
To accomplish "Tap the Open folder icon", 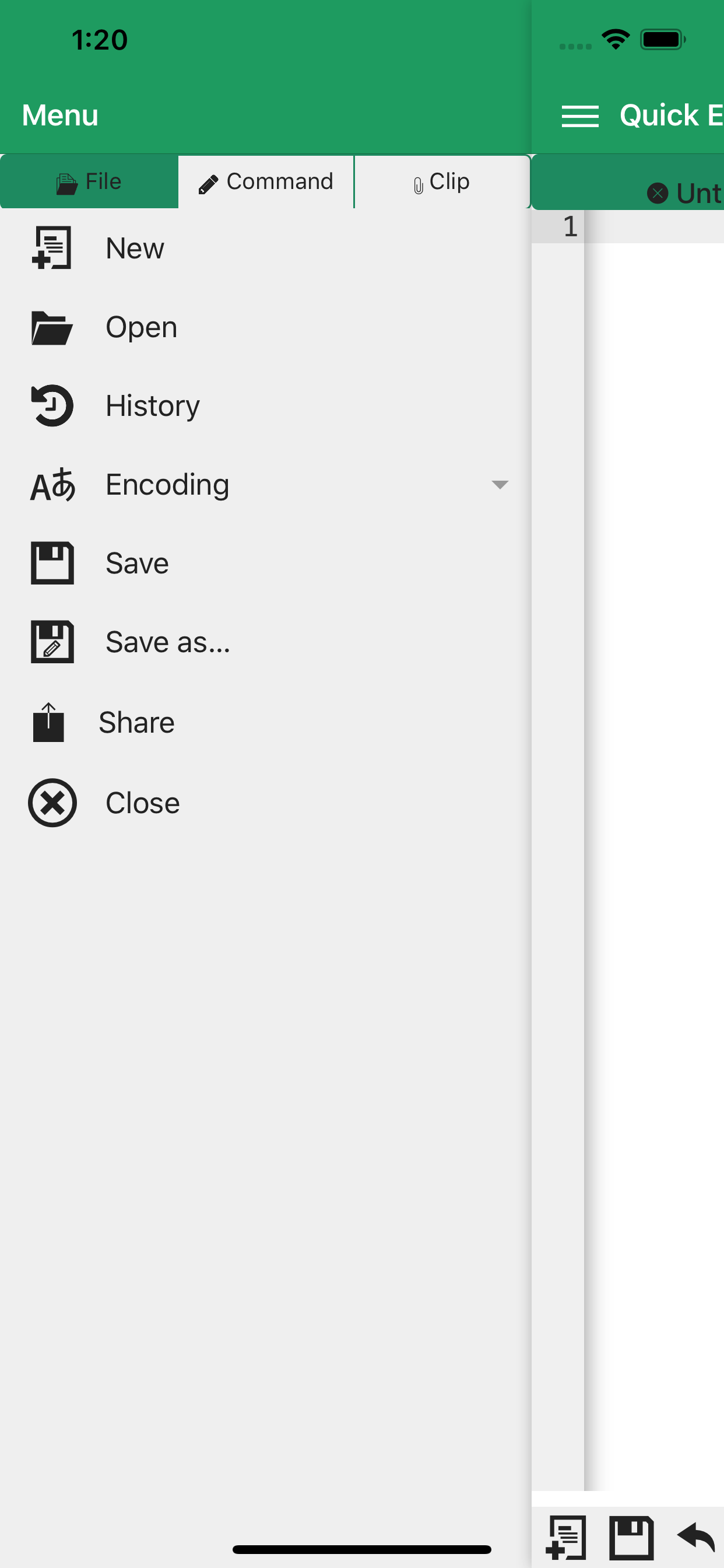I will pyautogui.click(x=52, y=327).
